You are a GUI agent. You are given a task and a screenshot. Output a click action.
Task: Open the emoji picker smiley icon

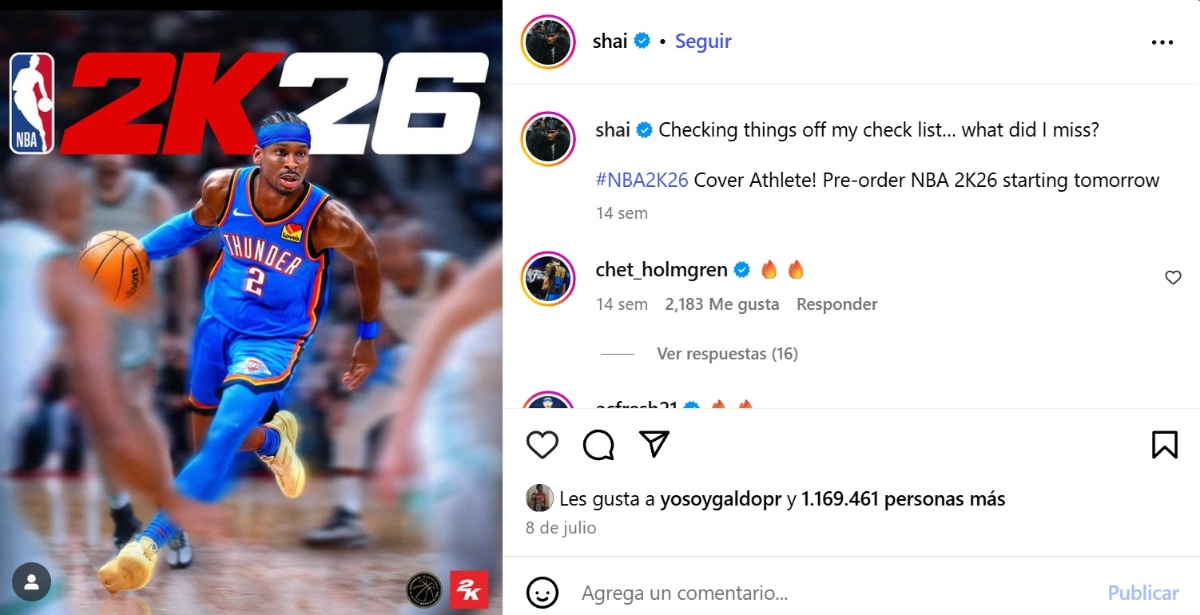[542, 593]
